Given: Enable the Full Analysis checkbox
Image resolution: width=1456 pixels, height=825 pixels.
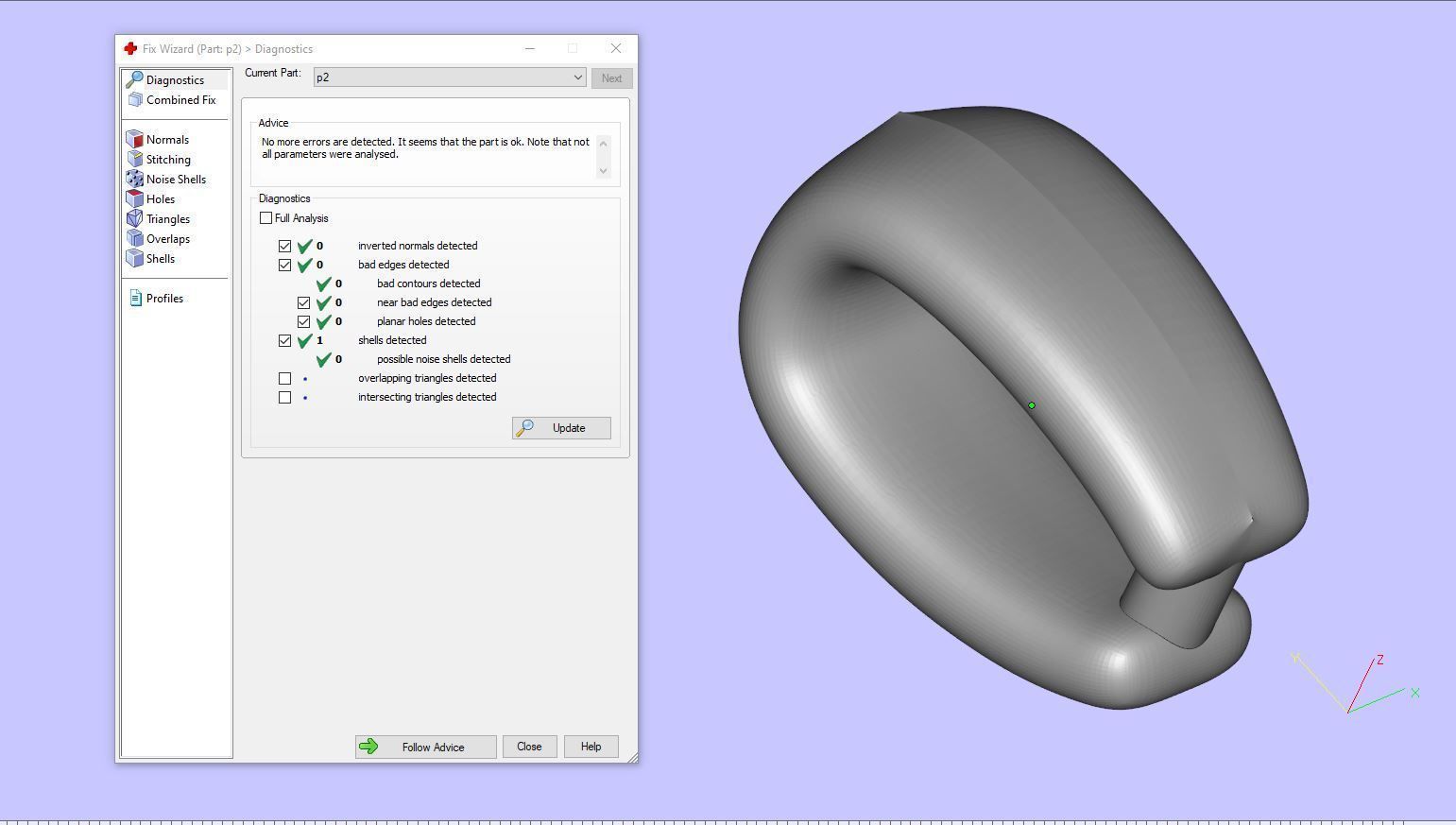Looking at the screenshot, I should (x=266, y=218).
